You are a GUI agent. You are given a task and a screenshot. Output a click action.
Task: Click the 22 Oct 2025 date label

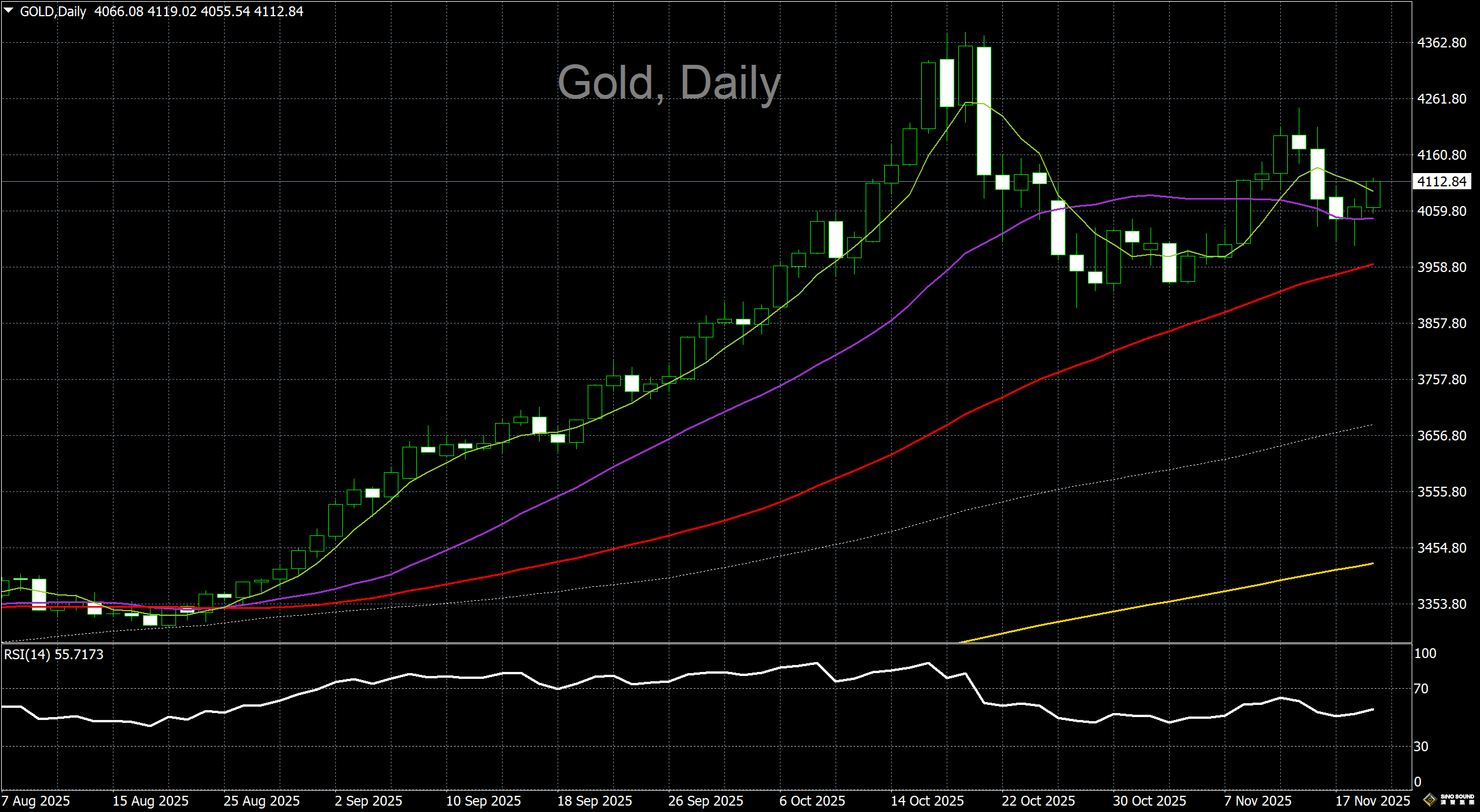[x=1038, y=801]
